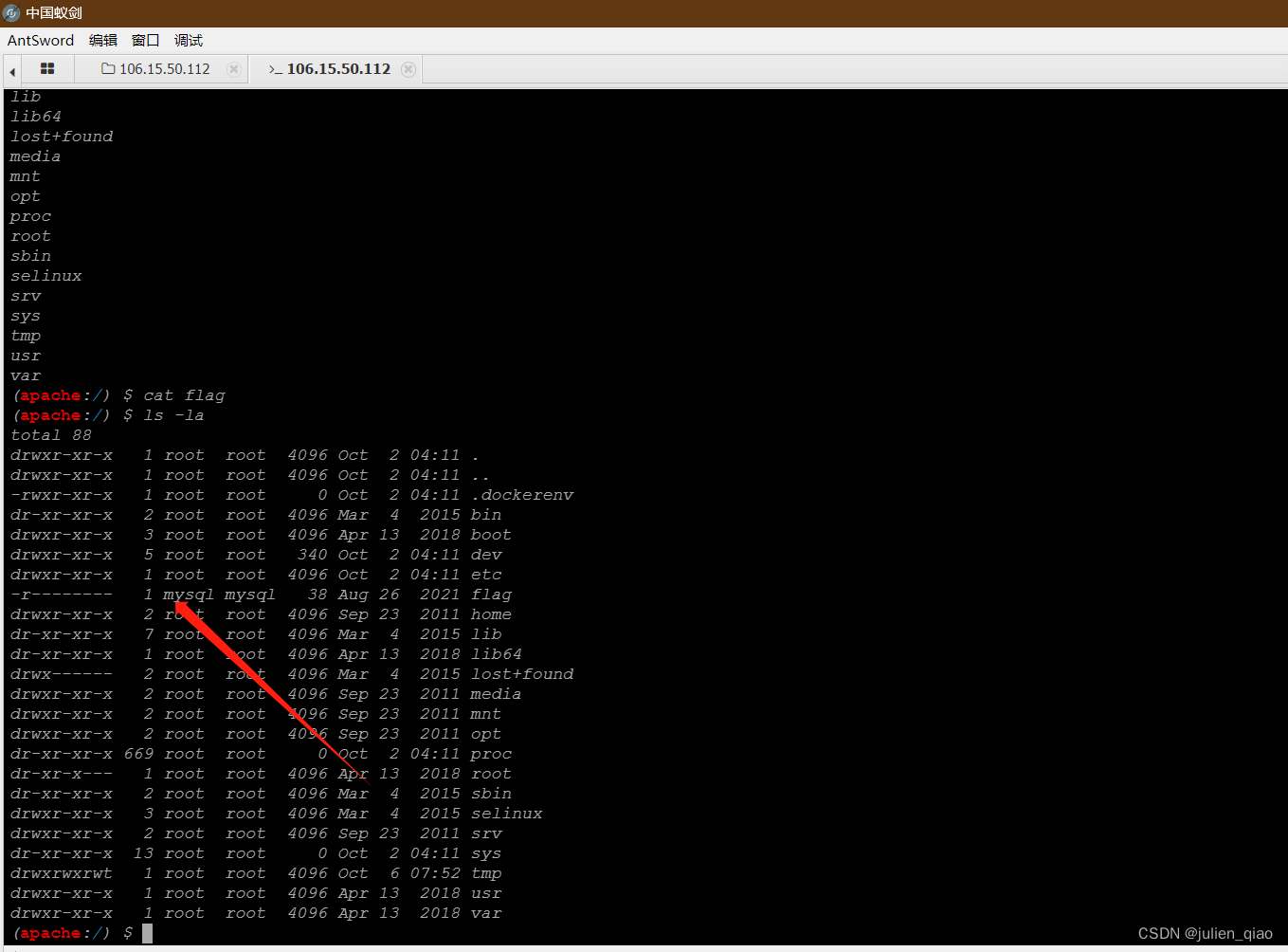Click the 'drwxrwxrwt' permissions text
Screen dimensions: 1288x952
62,873
